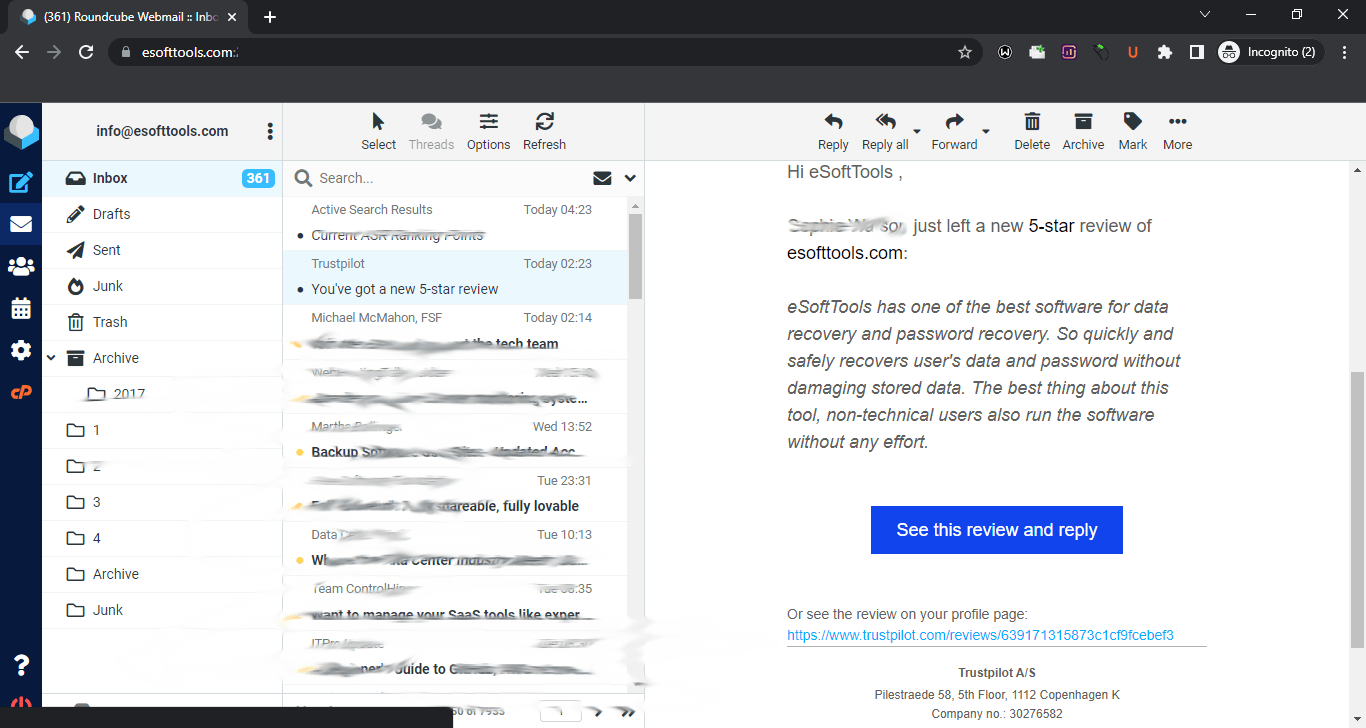Archive the message using the toolbar Archive icon

(x=1083, y=131)
